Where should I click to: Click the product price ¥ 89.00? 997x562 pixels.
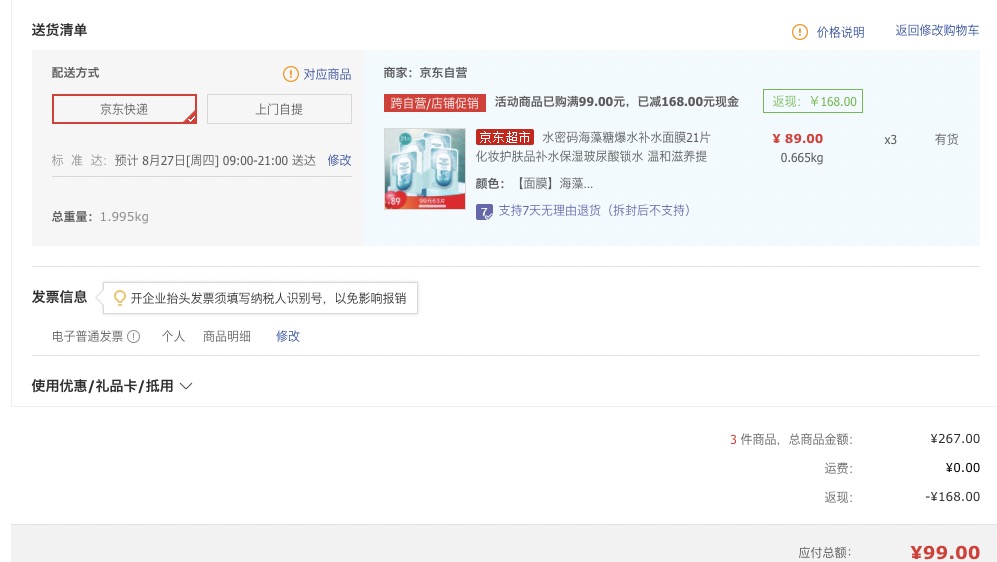(x=797, y=139)
